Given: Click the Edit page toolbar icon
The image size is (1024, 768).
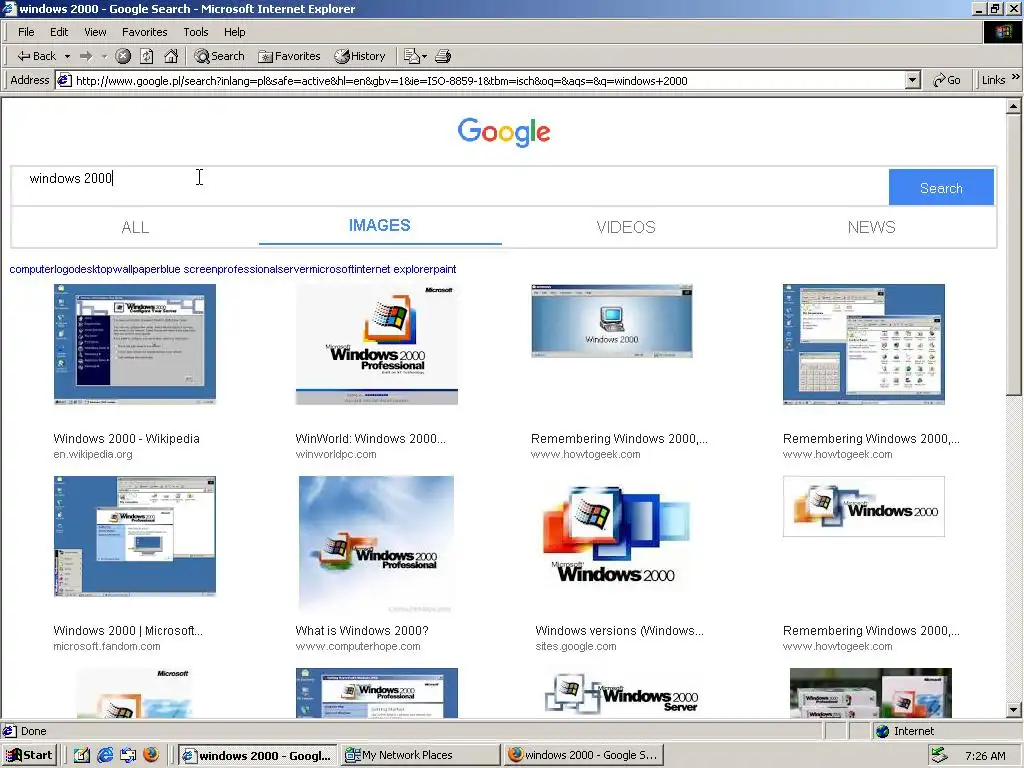Looking at the screenshot, I should [x=411, y=56].
